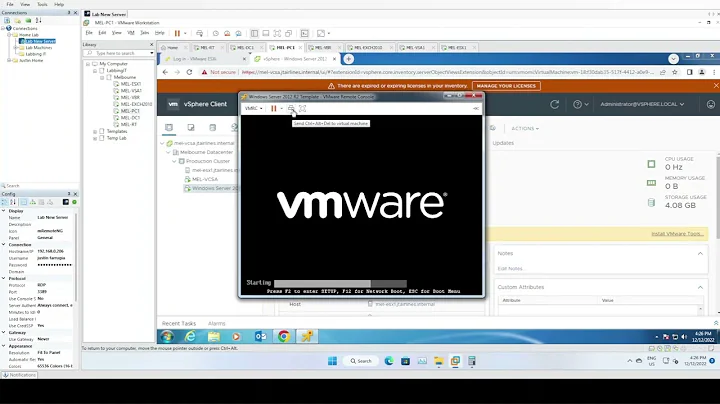The width and height of the screenshot is (720, 404).
Task: Open pause dropdown arrow in Remote Console
Action: [x=281, y=109]
